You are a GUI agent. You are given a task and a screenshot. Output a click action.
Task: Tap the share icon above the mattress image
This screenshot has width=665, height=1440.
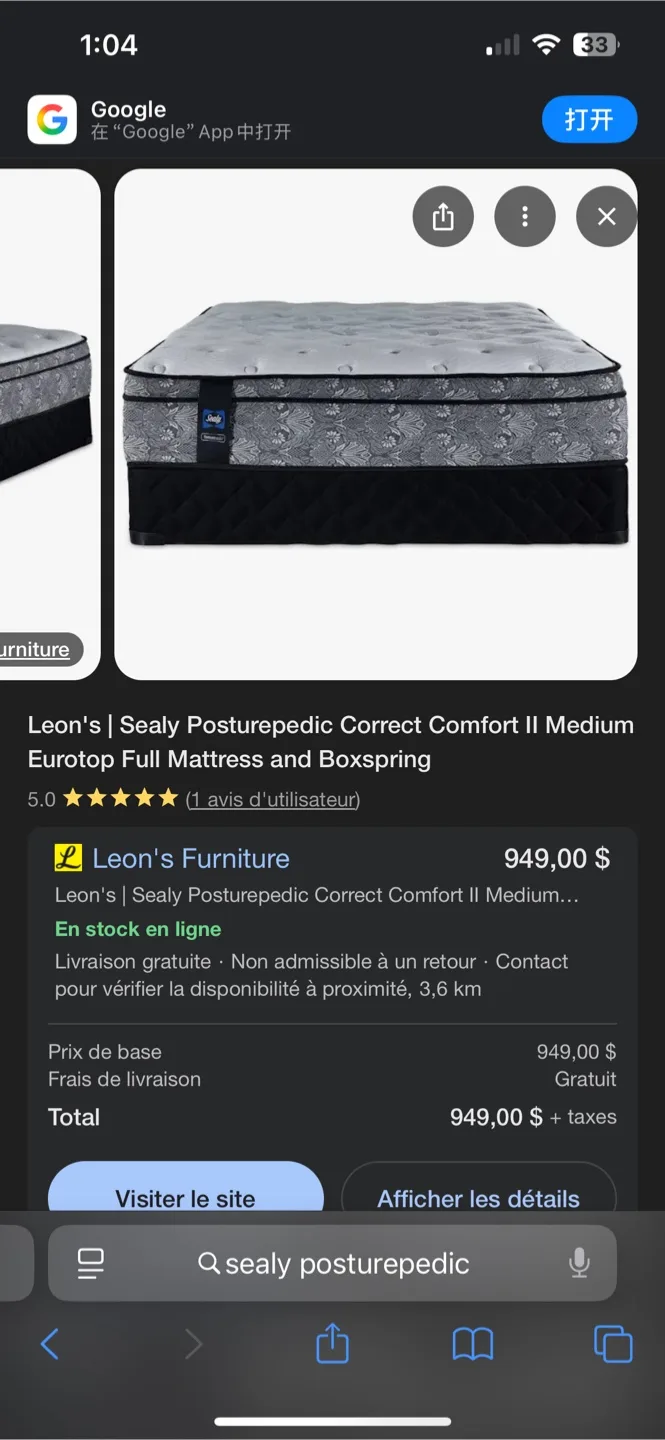click(443, 216)
